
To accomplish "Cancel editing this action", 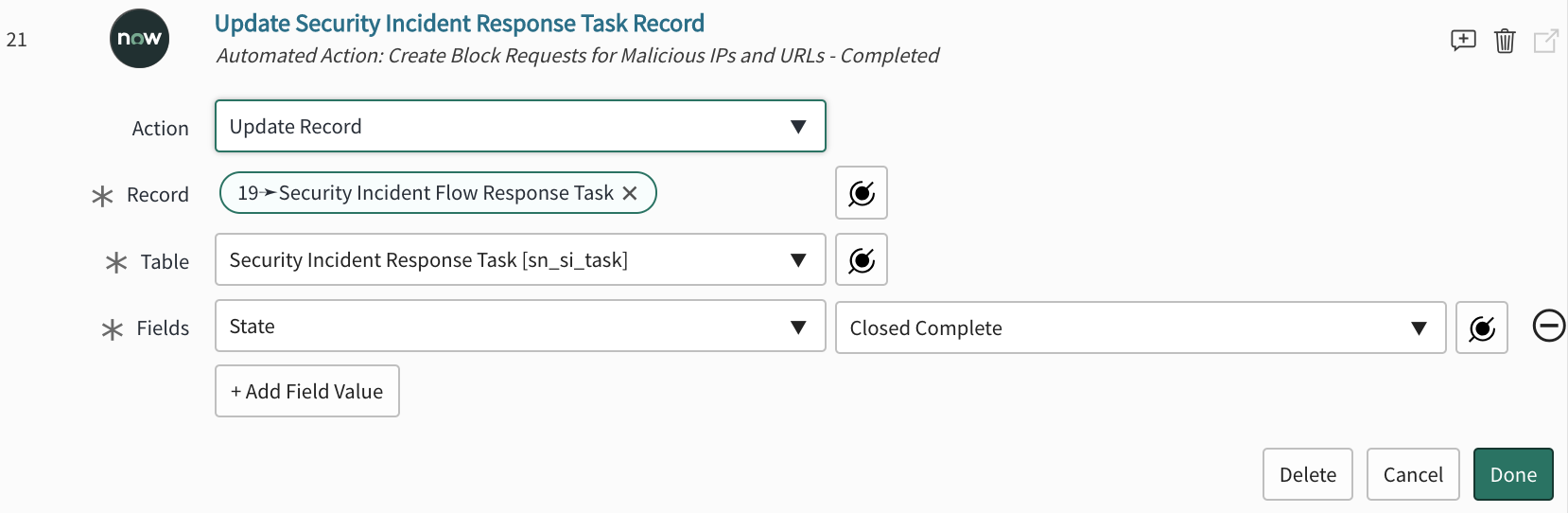I will tap(1413, 474).
